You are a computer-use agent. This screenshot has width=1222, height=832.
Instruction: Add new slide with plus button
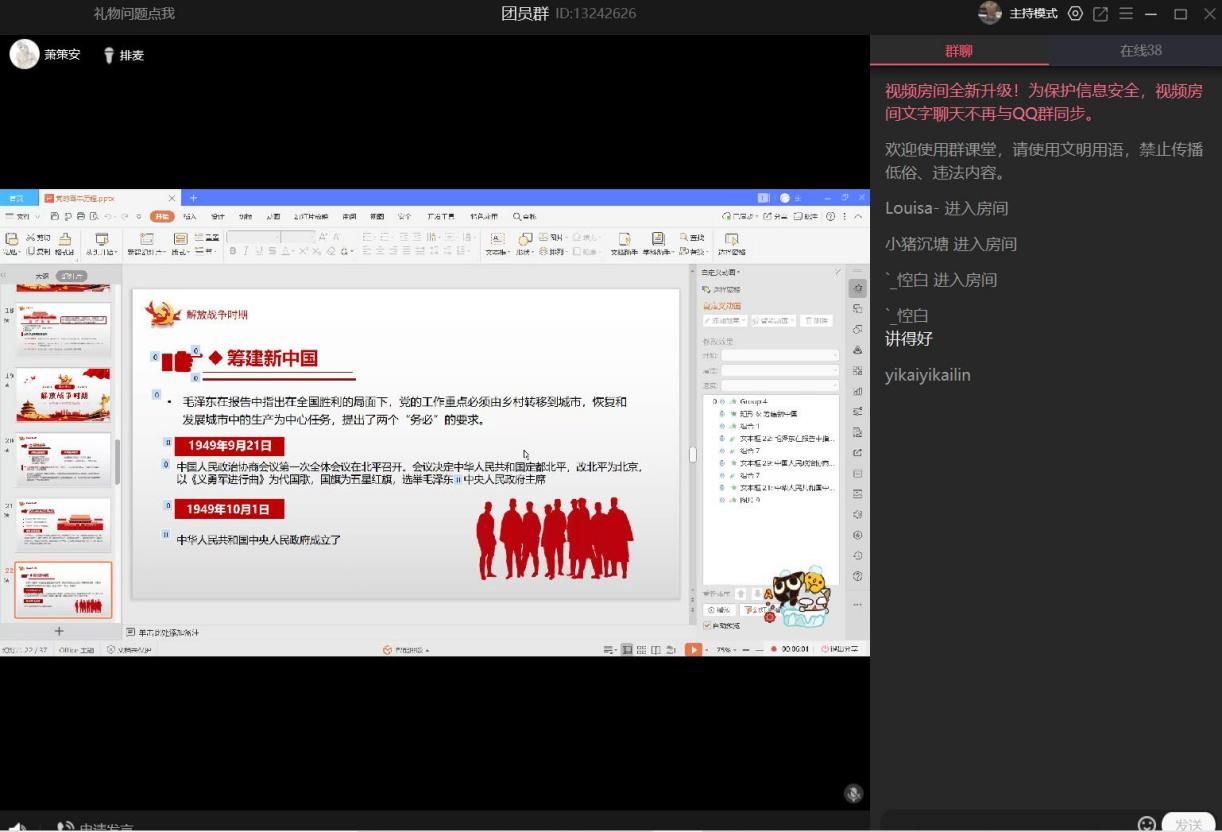58,631
